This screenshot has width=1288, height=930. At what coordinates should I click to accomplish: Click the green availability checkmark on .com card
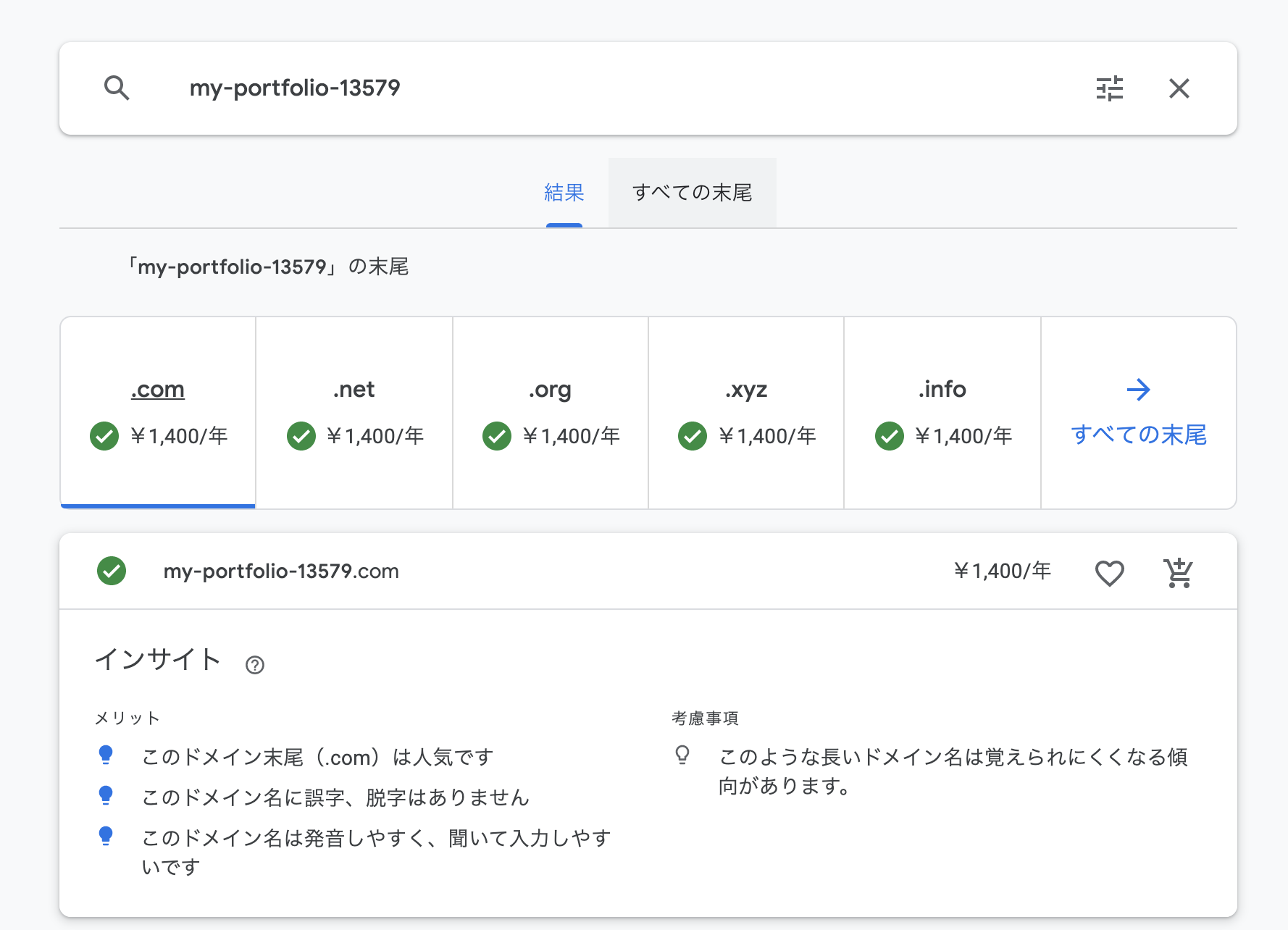(104, 436)
